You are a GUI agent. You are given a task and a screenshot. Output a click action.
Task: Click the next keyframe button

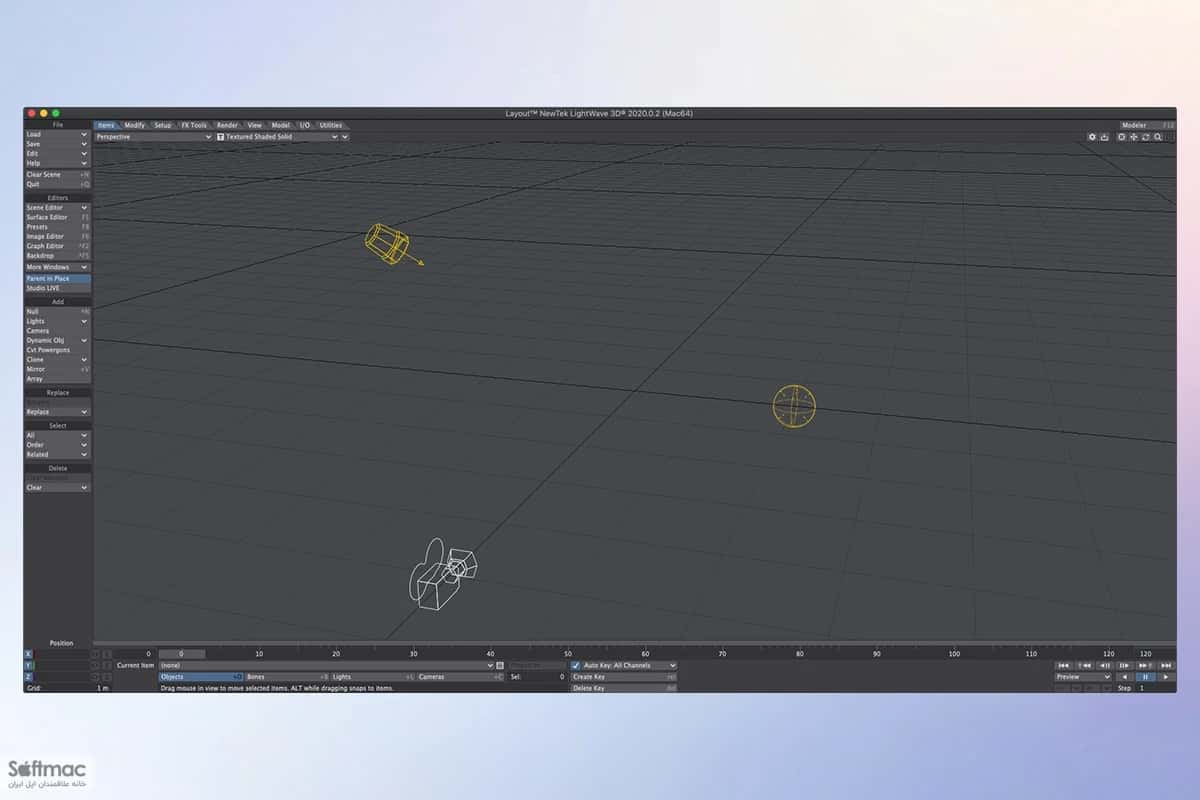[1145, 666]
